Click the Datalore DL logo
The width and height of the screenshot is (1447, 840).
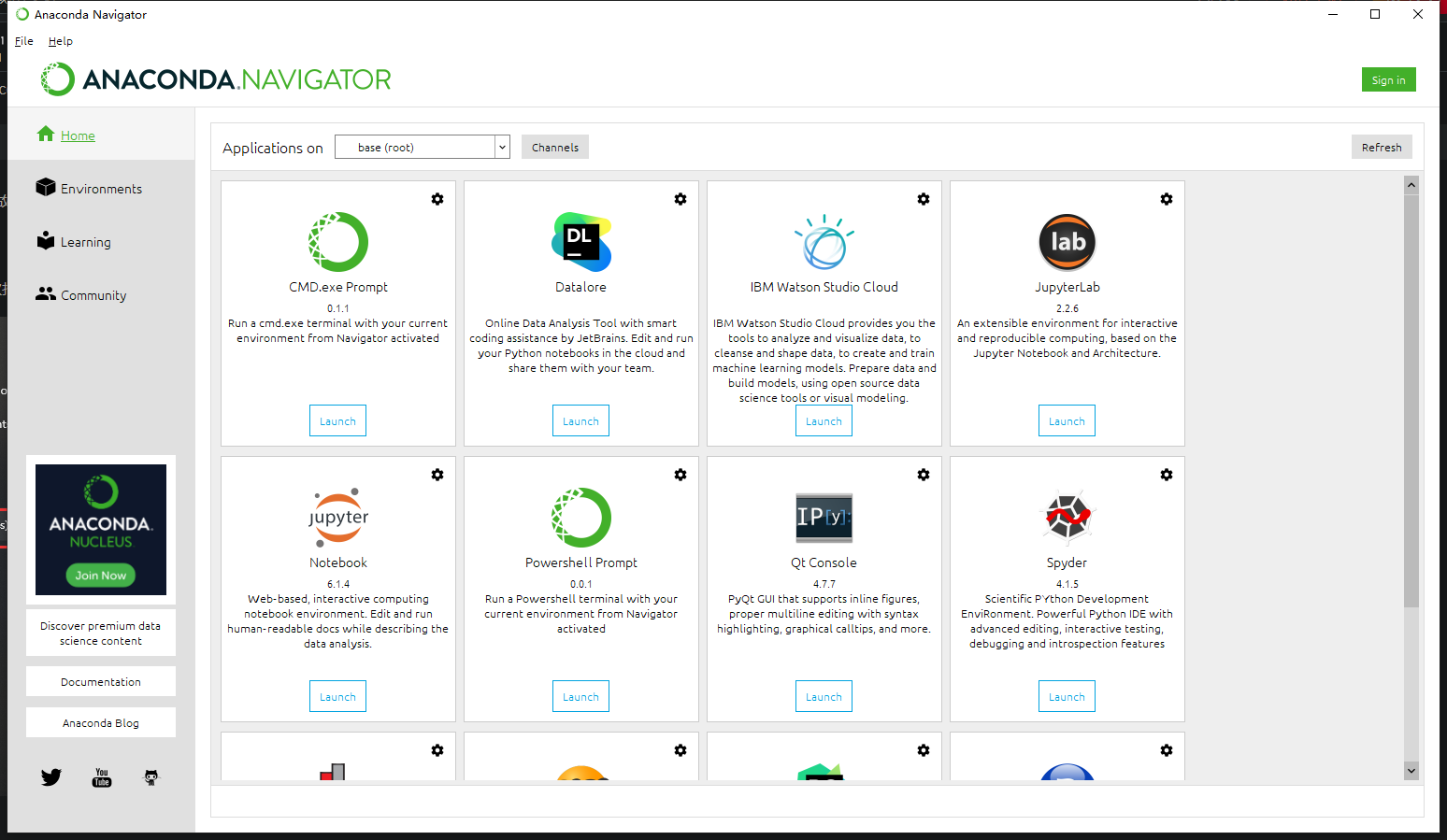581,242
